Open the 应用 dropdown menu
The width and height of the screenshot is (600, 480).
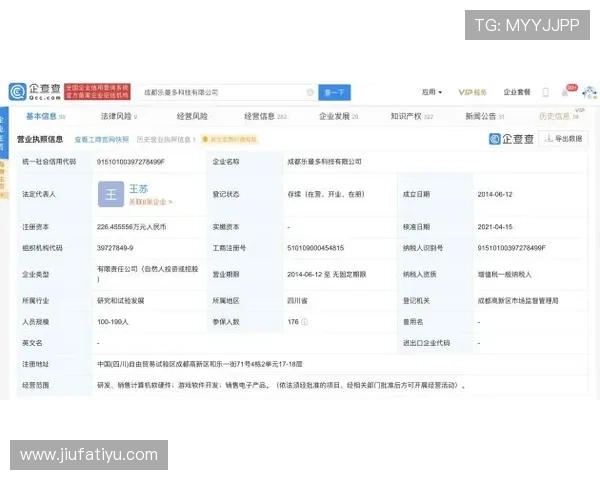pos(432,92)
